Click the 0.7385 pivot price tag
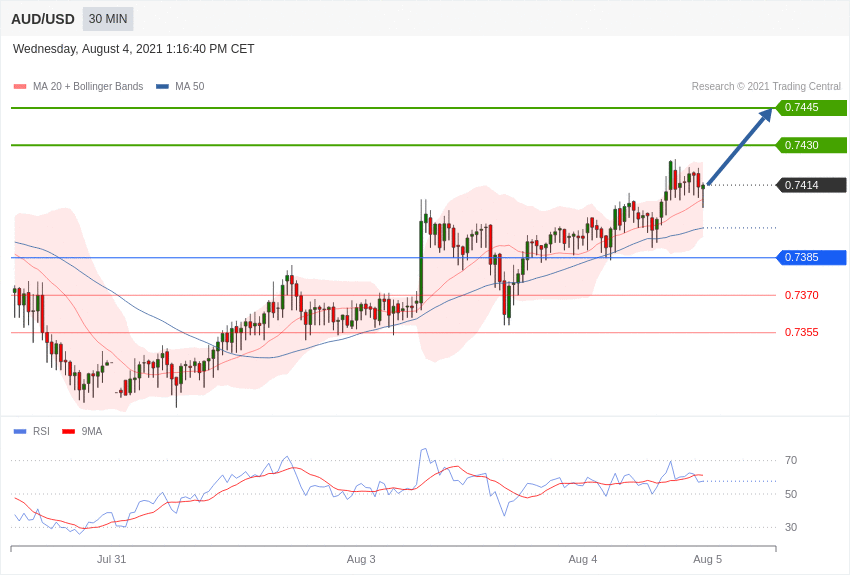The image size is (850, 576). coord(811,257)
